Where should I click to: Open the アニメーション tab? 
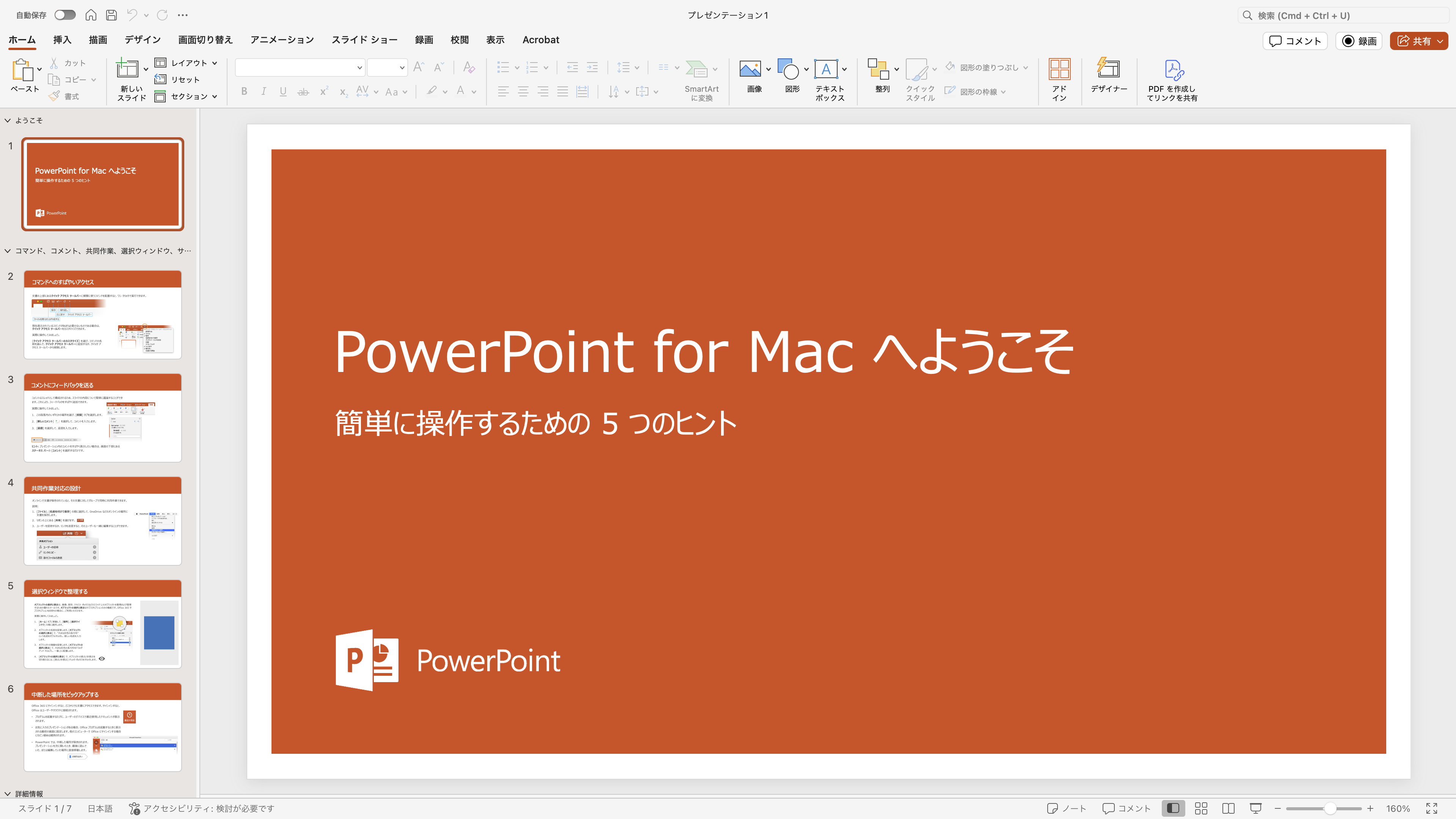click(282, 39)
